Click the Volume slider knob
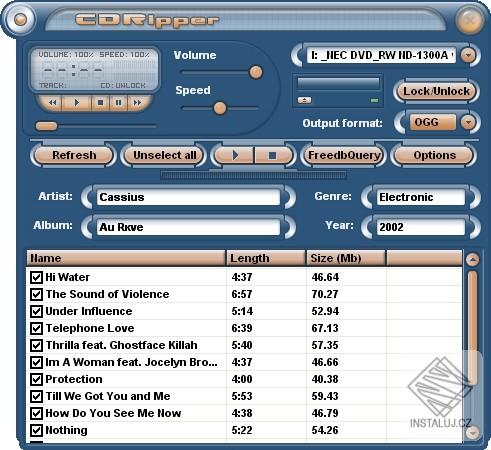Image resolution: width=491 pixels, height=450 pixels. (x=256, y=72)
